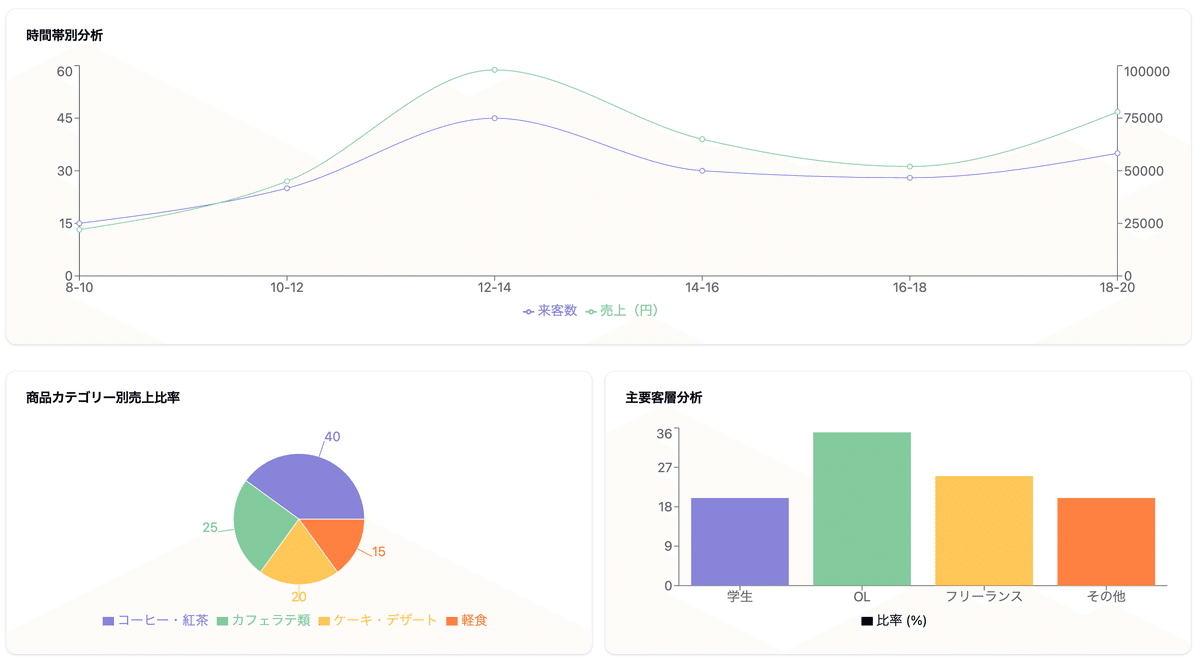Select the green 25 pie slice
Viewport: 1200px width, 666px height.
coord(262,525)
